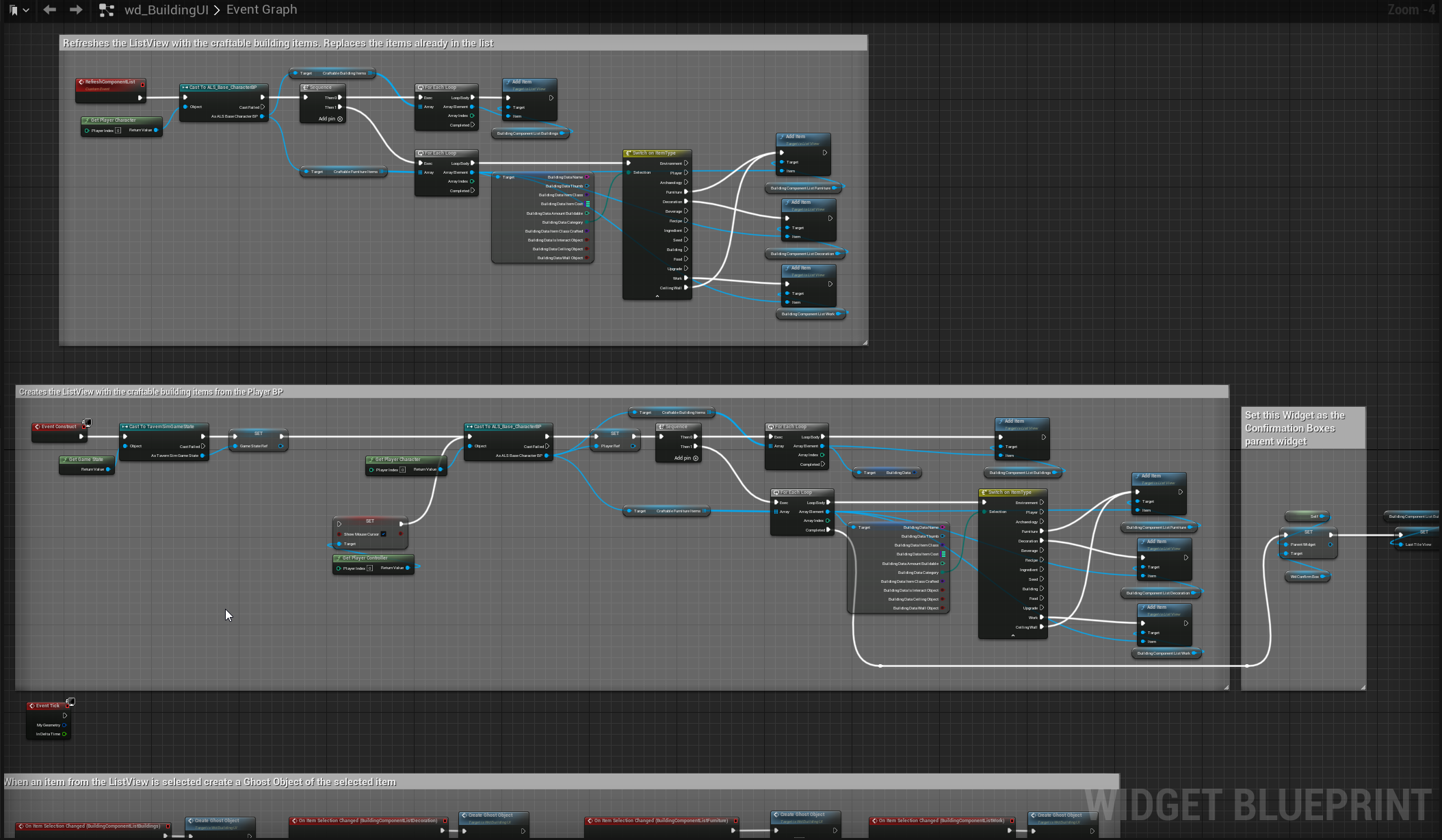1442x840 pixels.
Task: Open the bookmarks dropdown chevron
Action: [x=26, y=10]
